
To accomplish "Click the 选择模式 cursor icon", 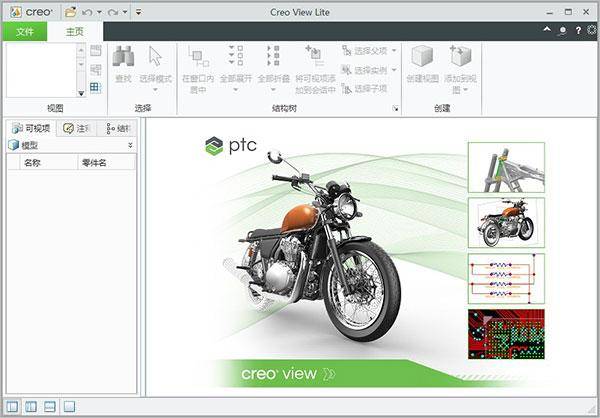I will [155, 56].
